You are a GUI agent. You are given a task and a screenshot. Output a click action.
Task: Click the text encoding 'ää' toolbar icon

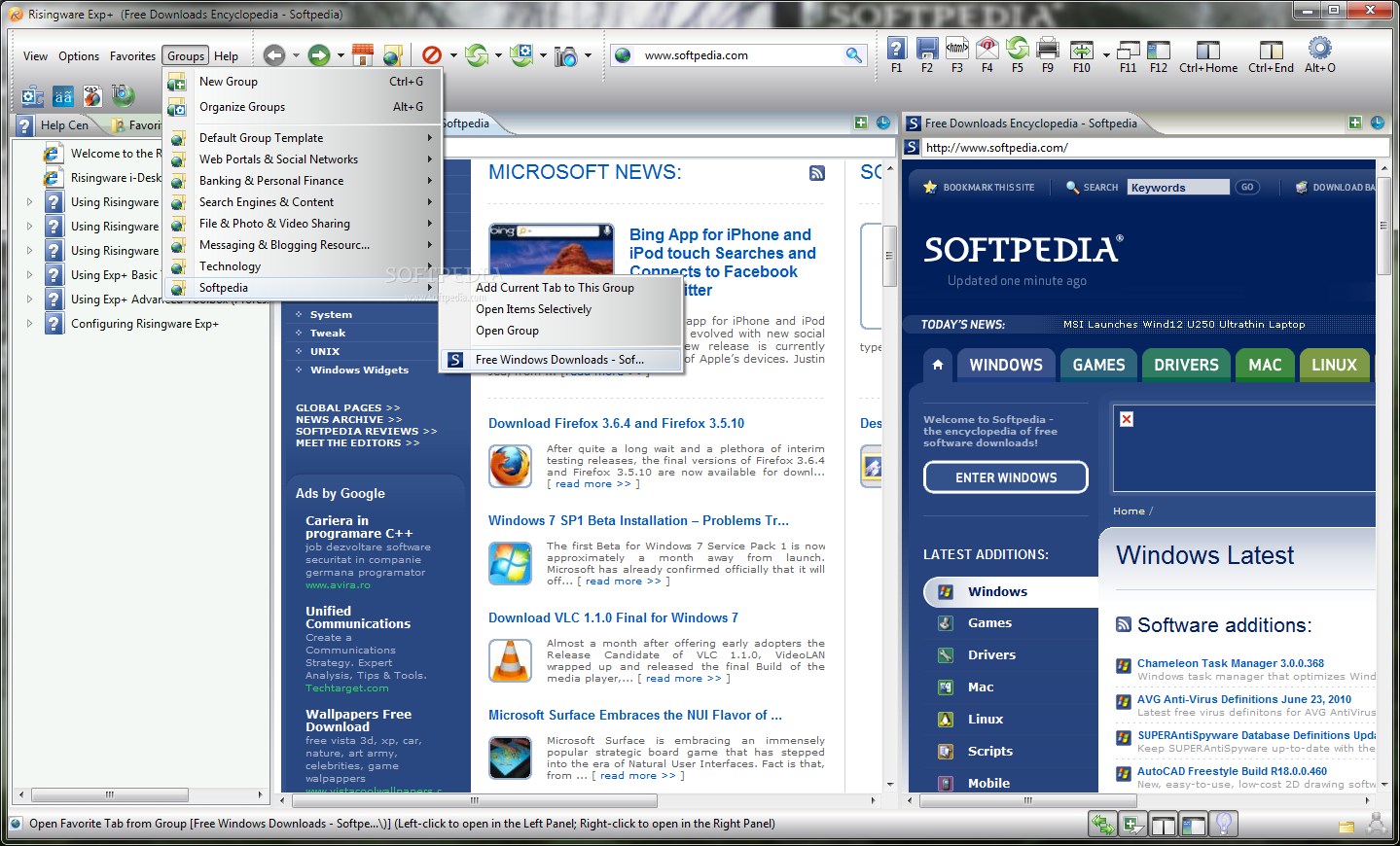(63, 96)
